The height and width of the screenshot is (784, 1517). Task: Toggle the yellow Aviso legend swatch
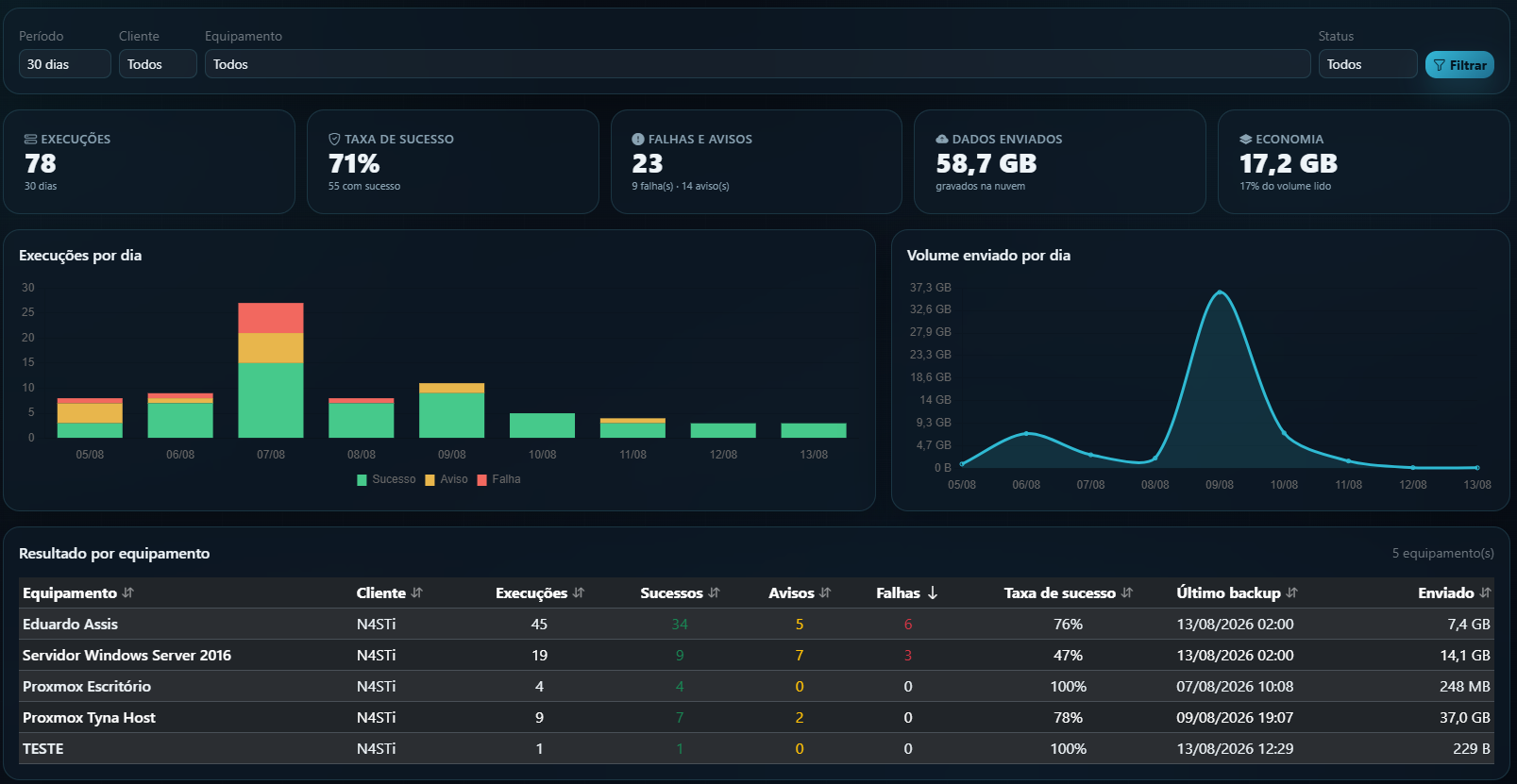coord(430,480)
